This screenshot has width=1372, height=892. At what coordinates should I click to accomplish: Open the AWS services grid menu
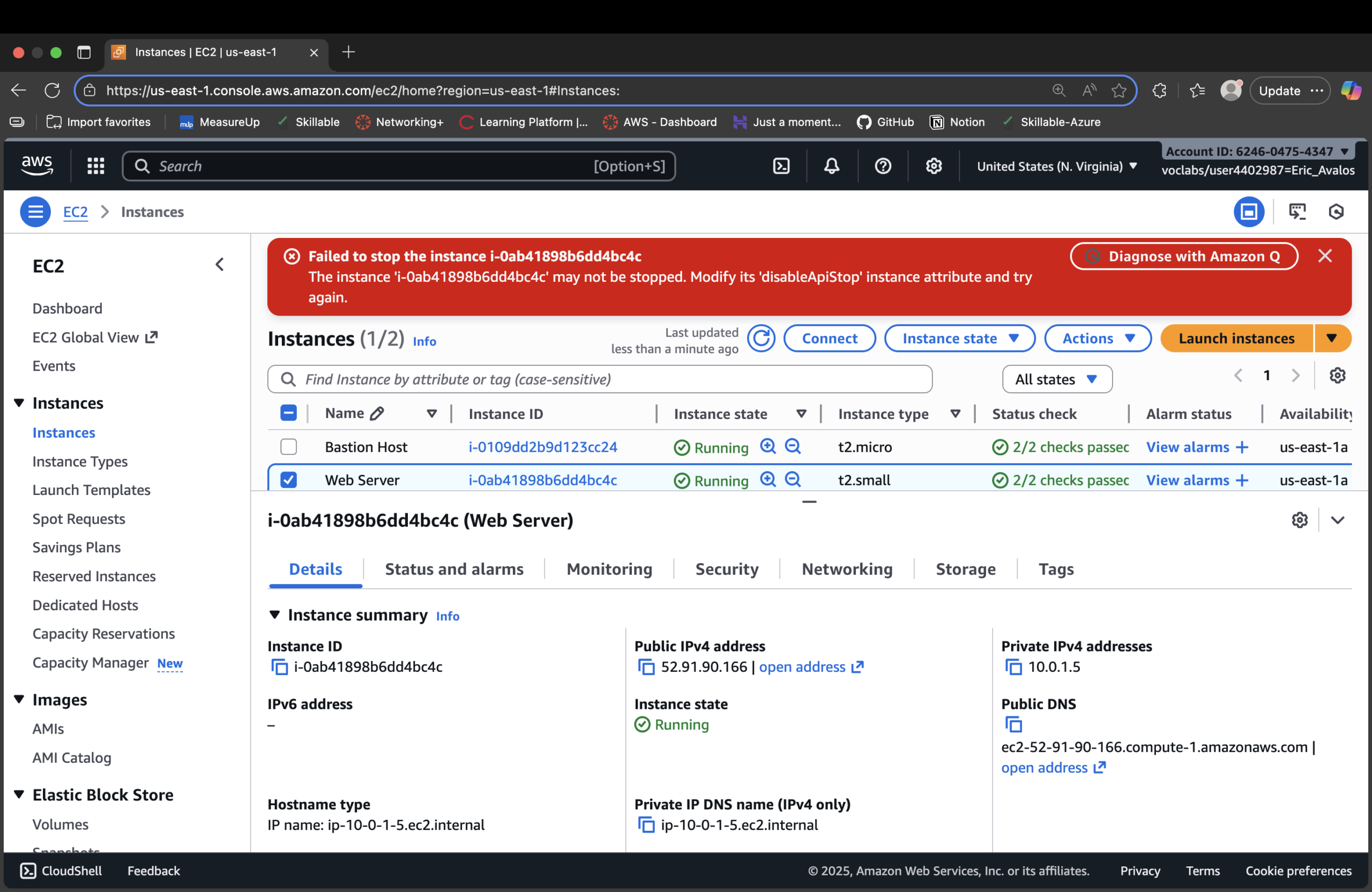click(x=96, y=166)
